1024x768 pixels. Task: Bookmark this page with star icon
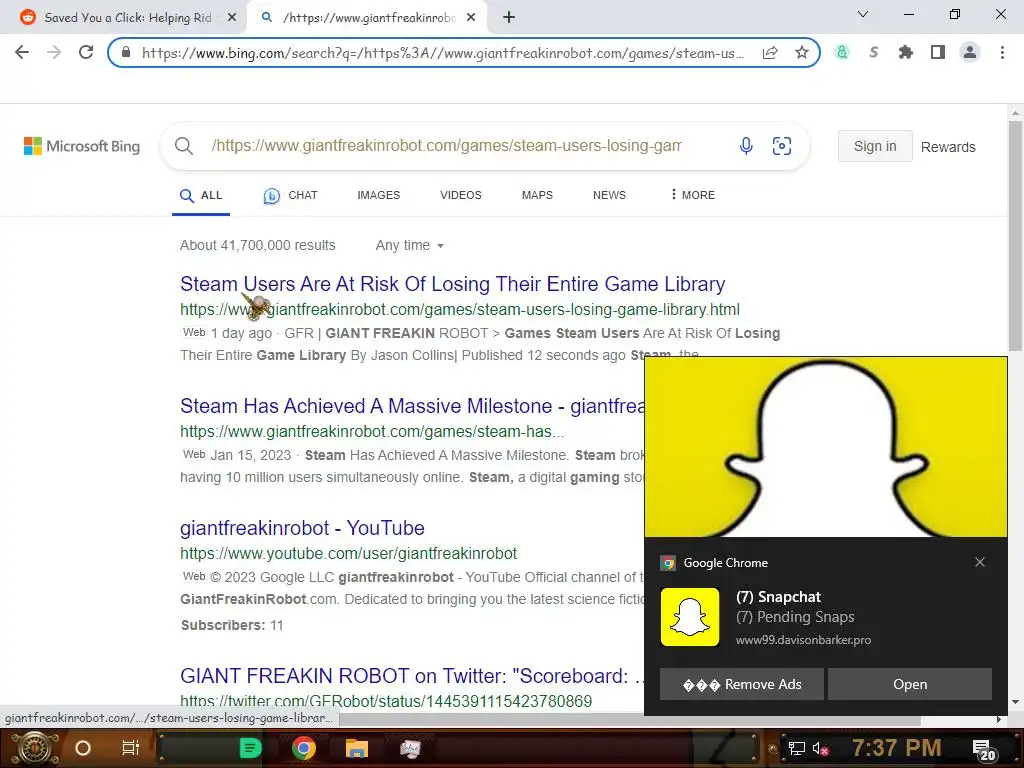[802, 52]
